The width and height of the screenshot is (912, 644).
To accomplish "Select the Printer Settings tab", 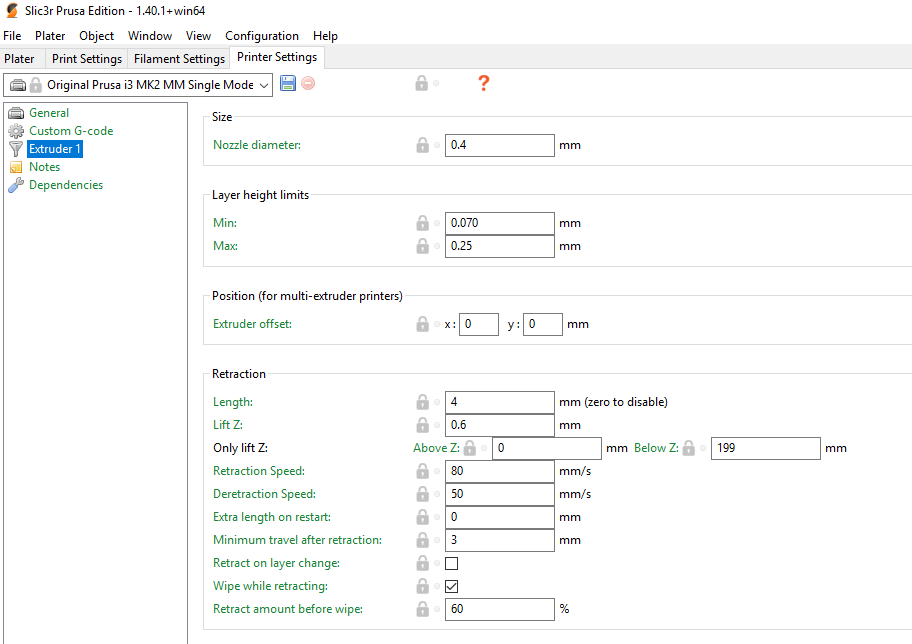I will click(x=277, y=57).
